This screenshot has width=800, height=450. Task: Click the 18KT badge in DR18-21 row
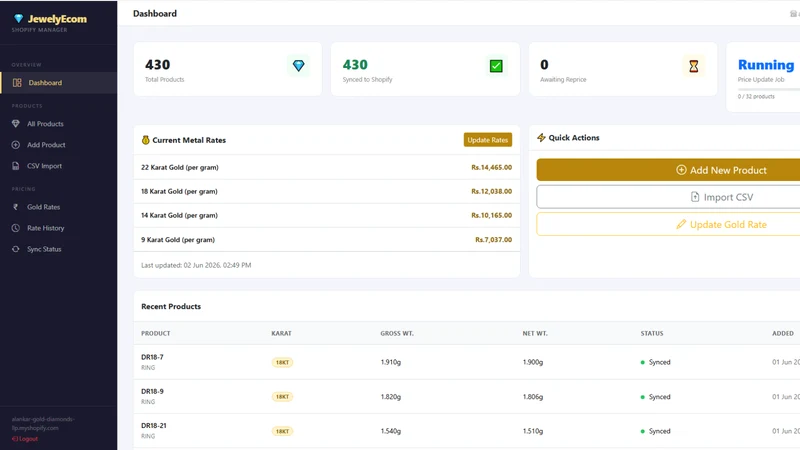(282, 431)
